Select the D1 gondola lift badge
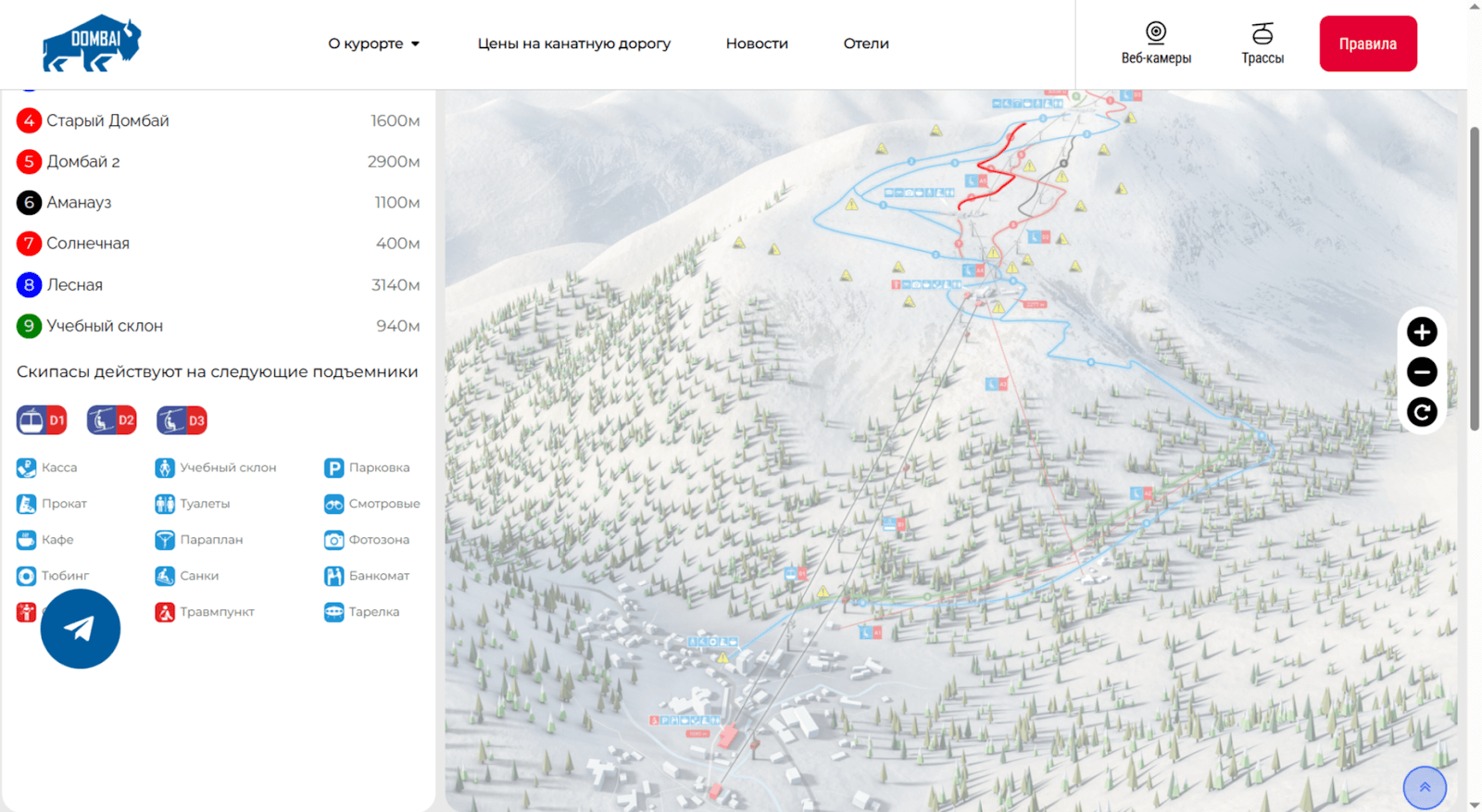 [42, 420]
